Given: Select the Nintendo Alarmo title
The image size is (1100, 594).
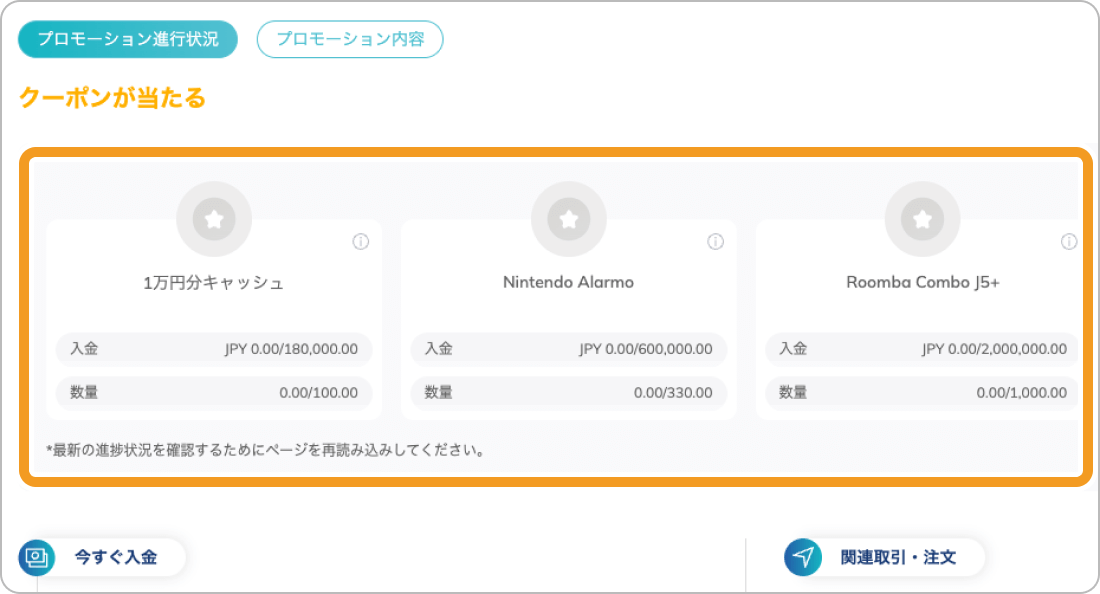Looking at the screenshot, I should click(568, 283).
